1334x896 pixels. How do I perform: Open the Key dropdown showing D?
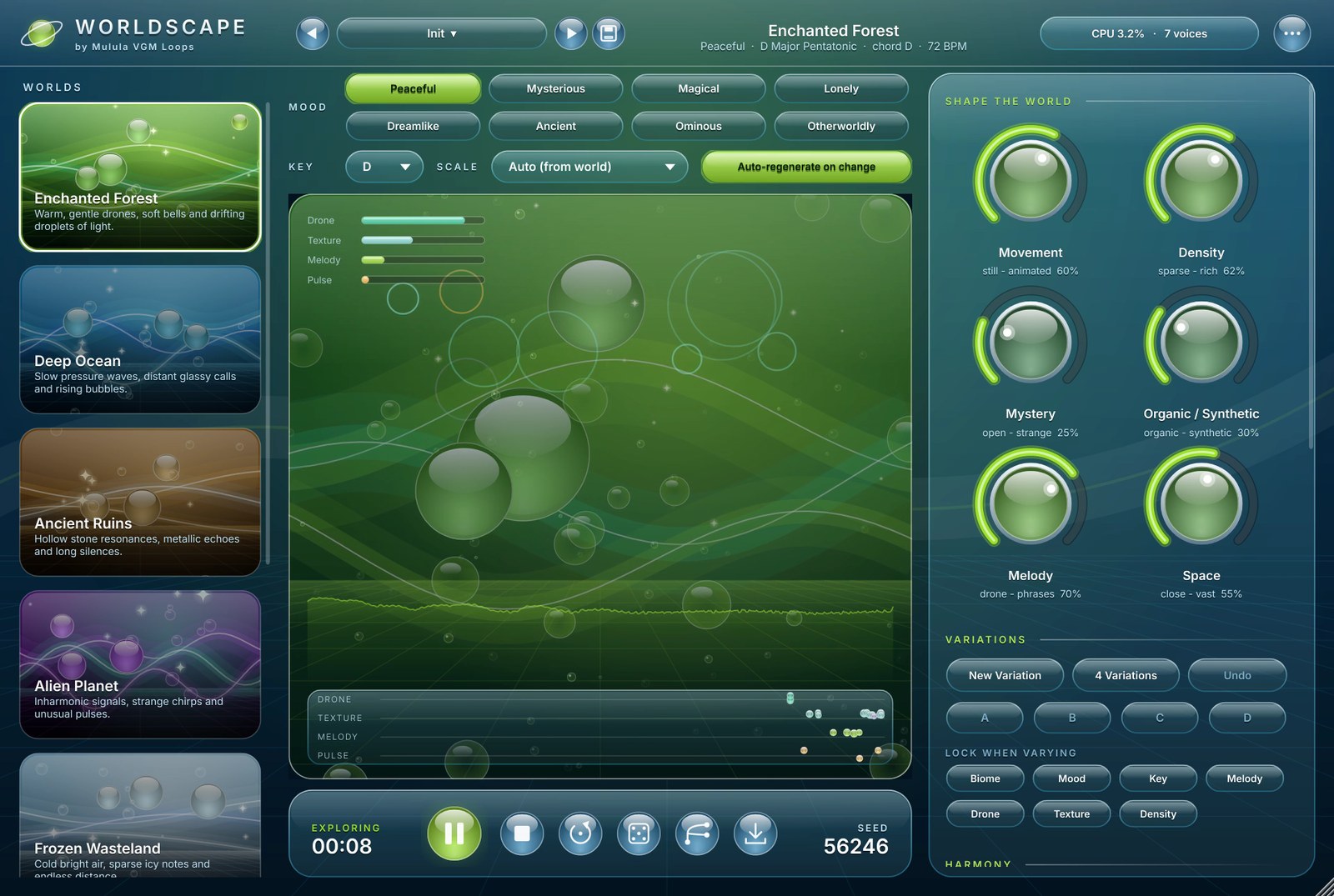pos(384,167)
